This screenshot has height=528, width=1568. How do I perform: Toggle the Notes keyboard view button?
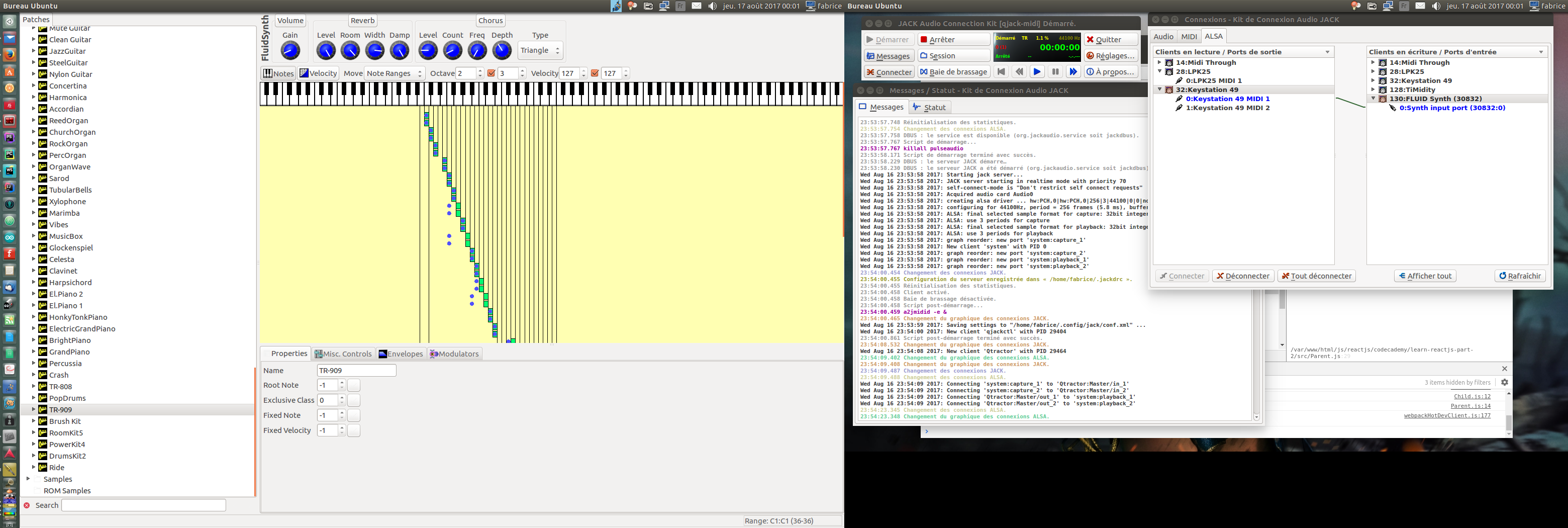coord(278,73)
